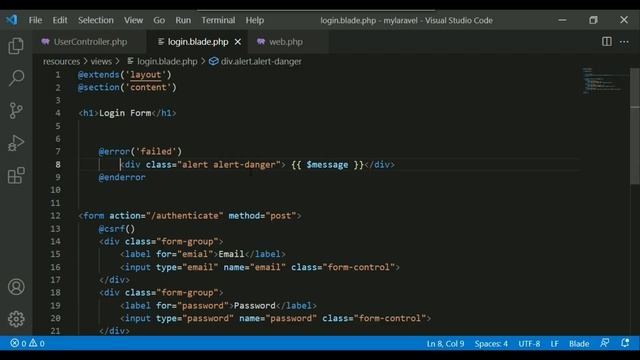Click the @extends('layout') code line
Screen dimensions: 640x360
[x=125, y=75]
